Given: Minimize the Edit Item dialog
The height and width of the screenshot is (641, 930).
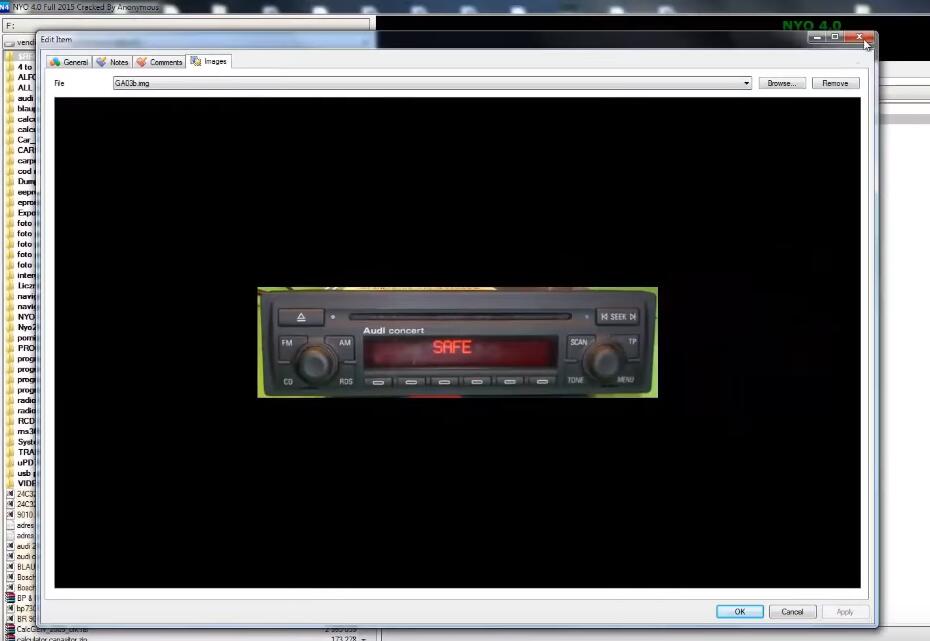Looking at the screenshot, I should tap(817, 37).
